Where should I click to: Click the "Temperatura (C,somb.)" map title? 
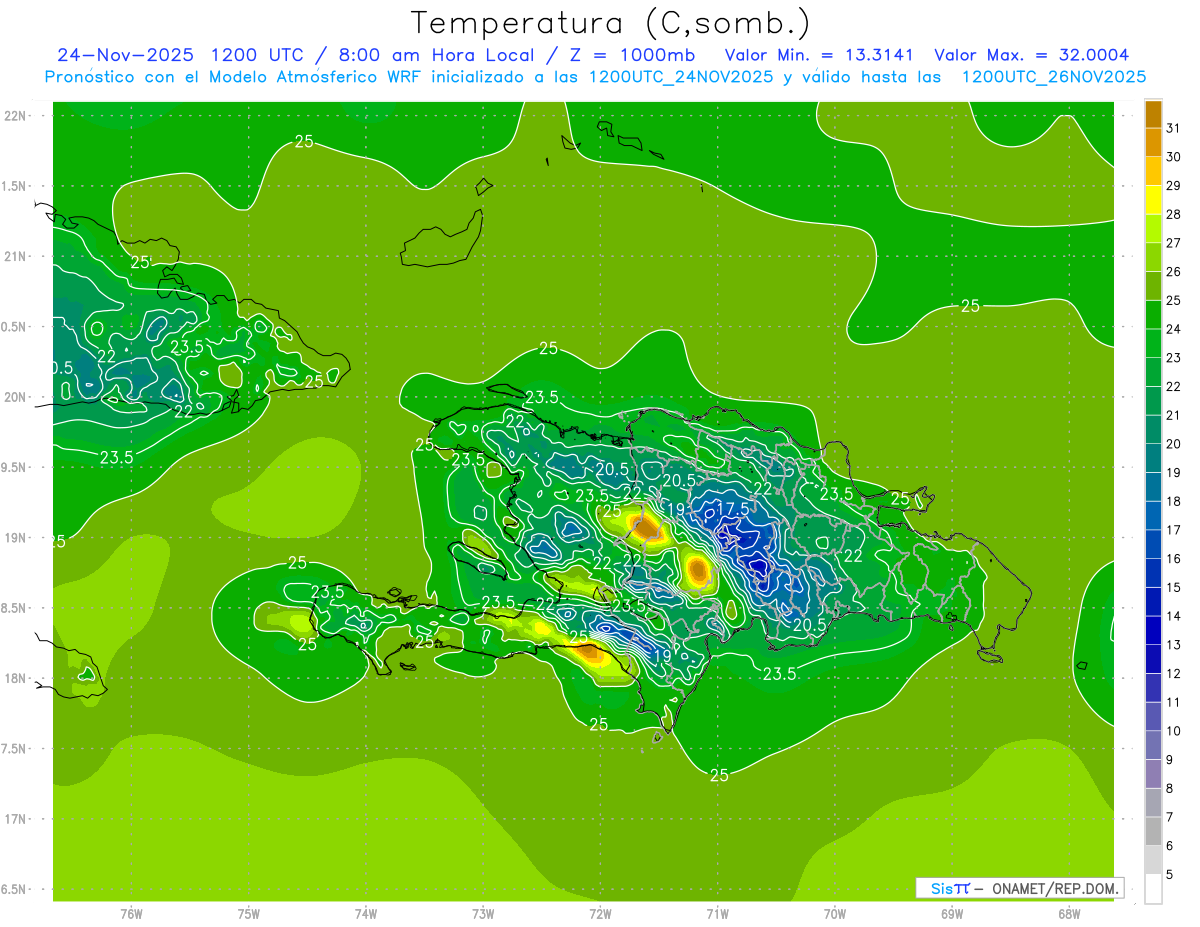coord(611,23)
